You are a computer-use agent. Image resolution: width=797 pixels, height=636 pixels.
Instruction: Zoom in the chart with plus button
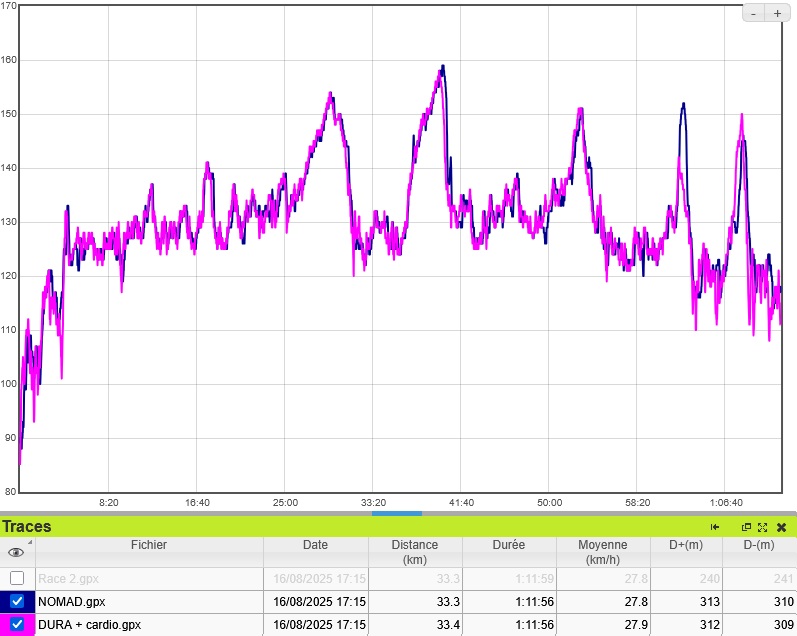(778, 13)
